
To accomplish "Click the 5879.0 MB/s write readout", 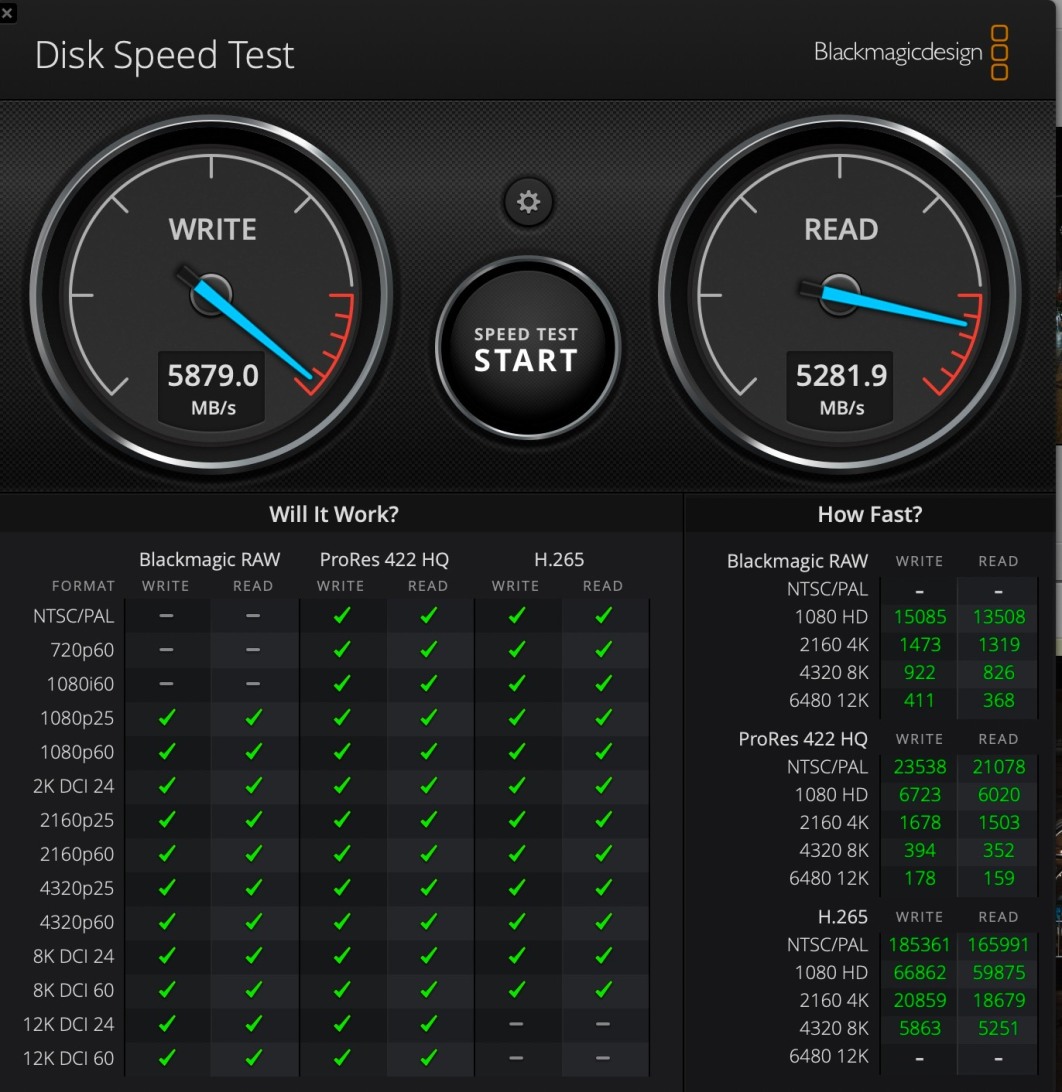I will 212,386.
